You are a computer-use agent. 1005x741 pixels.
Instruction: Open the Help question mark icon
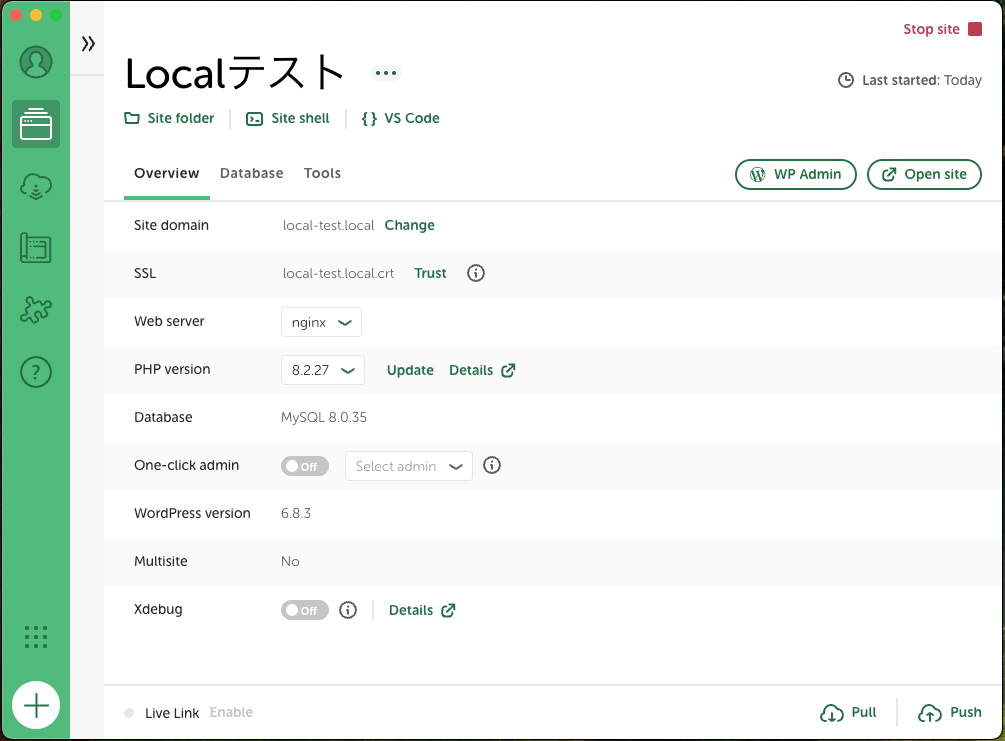[36, 372]
